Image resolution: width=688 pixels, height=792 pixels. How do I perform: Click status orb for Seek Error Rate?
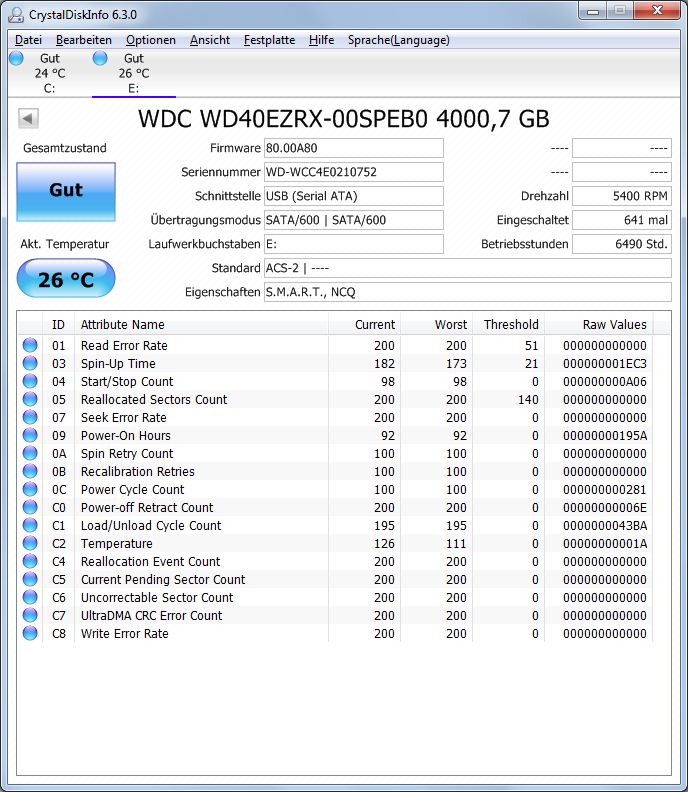pyautogui.click(x=30, y=417)
